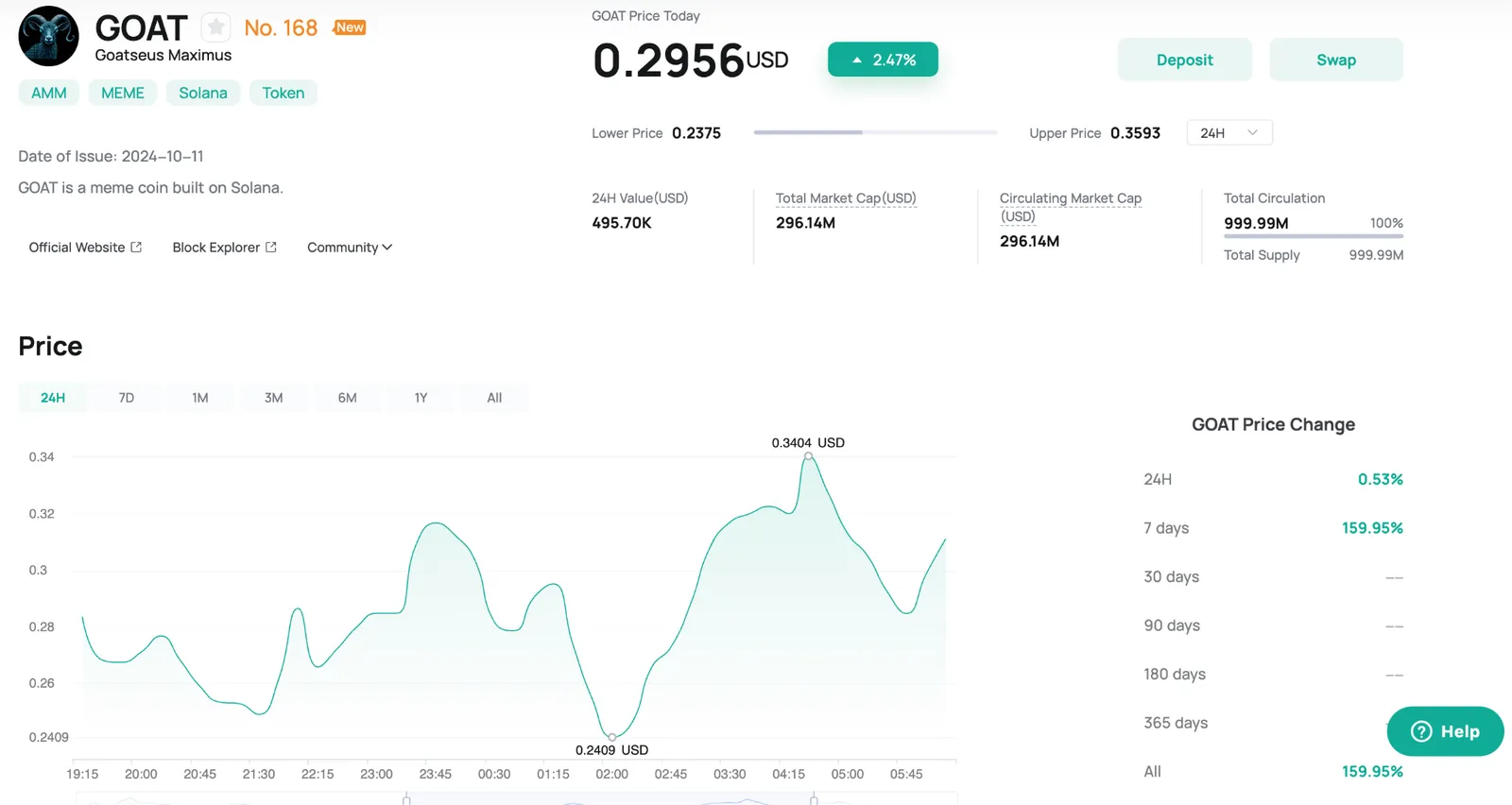Click the No. 168 rank text

tap(281, 28)
